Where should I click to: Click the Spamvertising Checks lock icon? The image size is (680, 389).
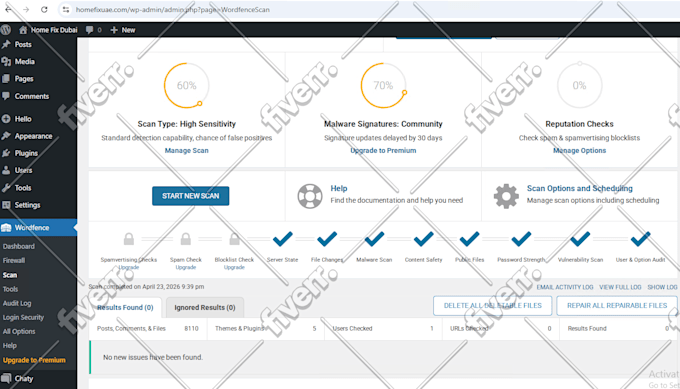(129, 239)
